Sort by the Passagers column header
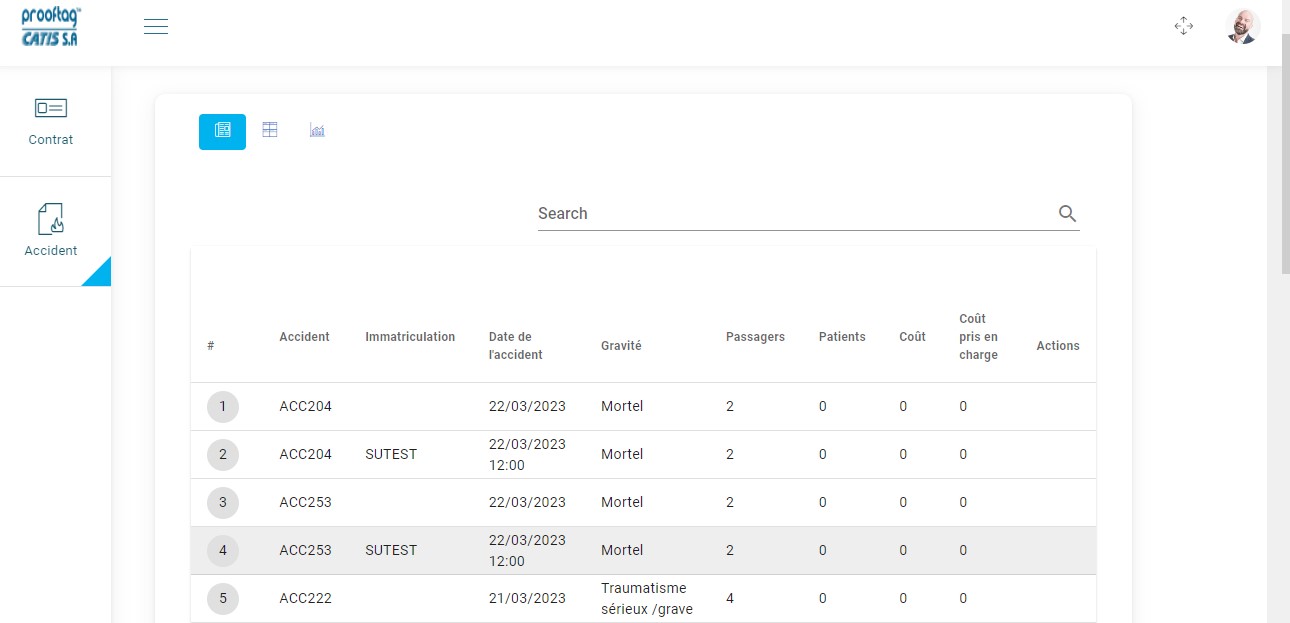 [755, 337]
